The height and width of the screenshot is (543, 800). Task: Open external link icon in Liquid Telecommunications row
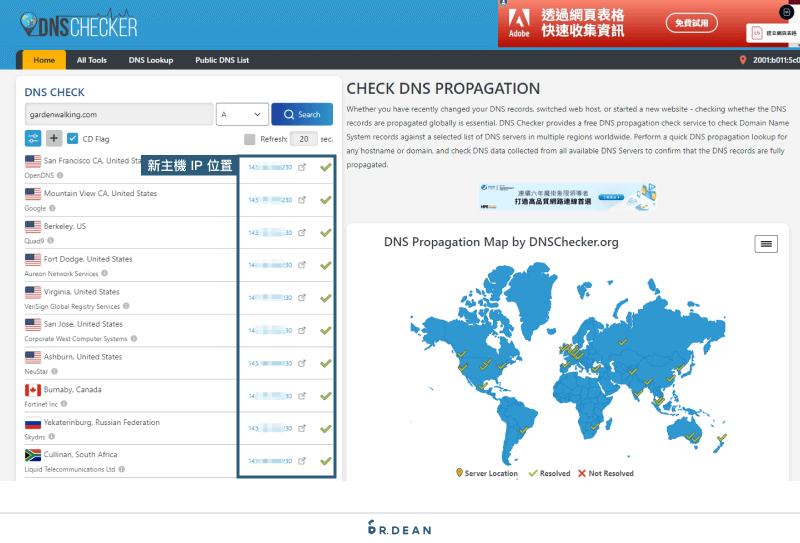pyautogui.click(x=302, y=461)
